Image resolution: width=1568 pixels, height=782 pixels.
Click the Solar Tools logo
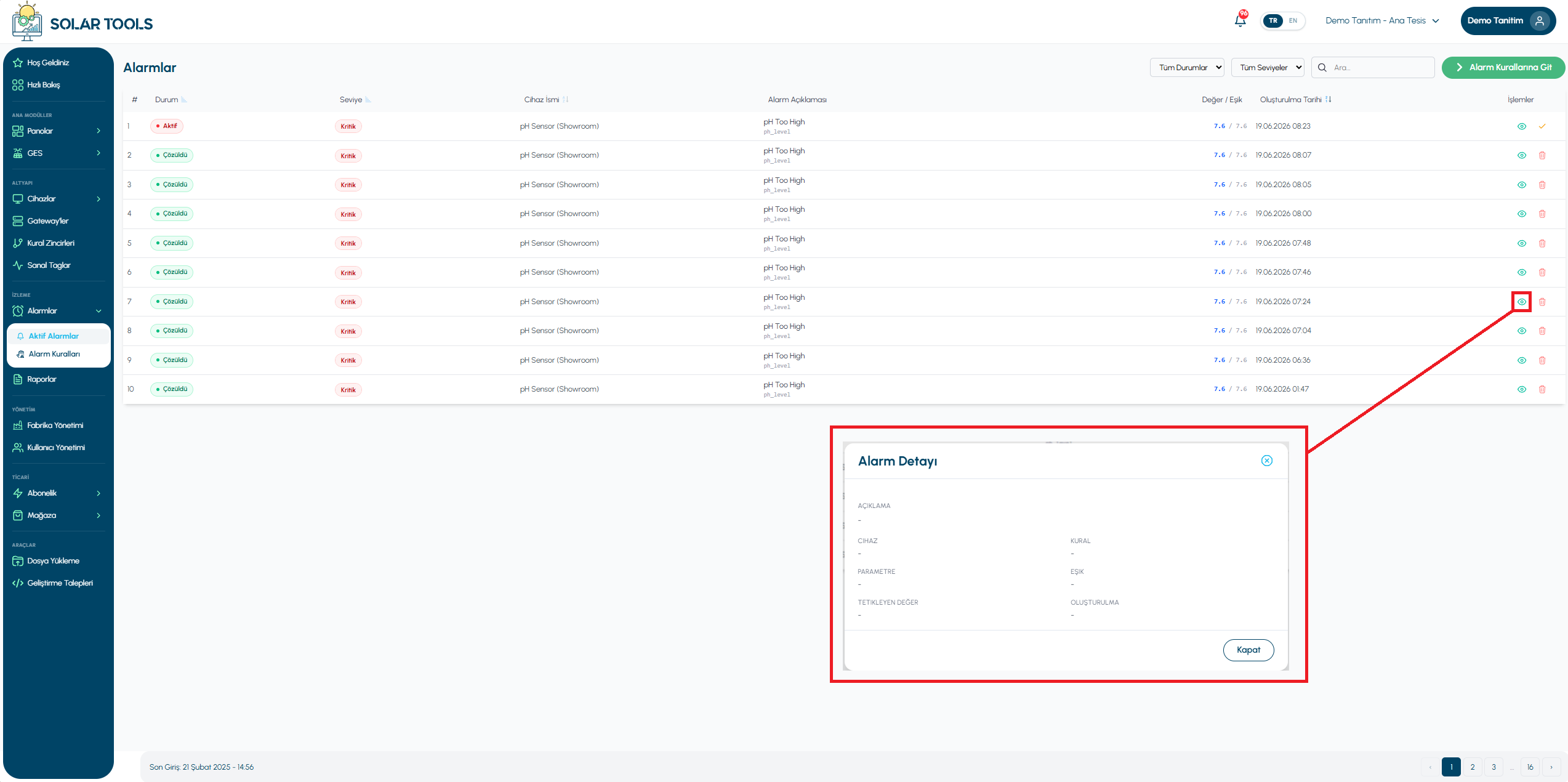tap(82, 22)
